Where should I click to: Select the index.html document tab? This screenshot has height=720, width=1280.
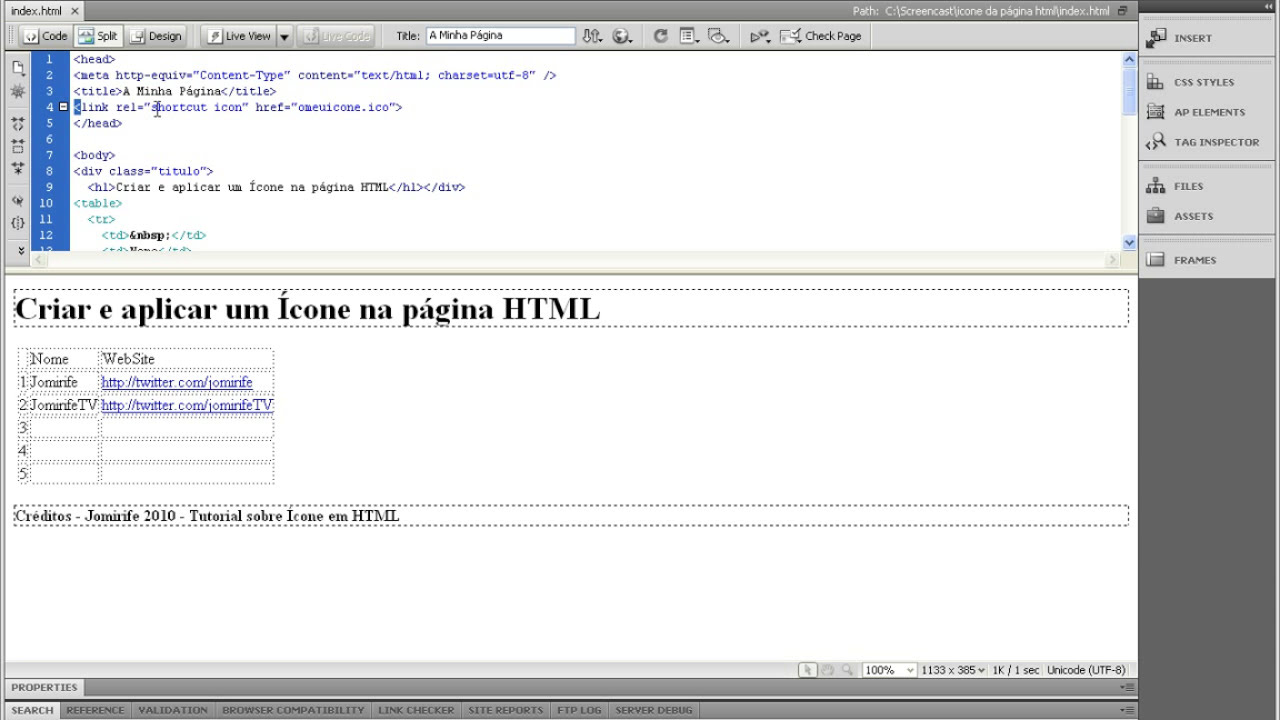pos(36,11)
